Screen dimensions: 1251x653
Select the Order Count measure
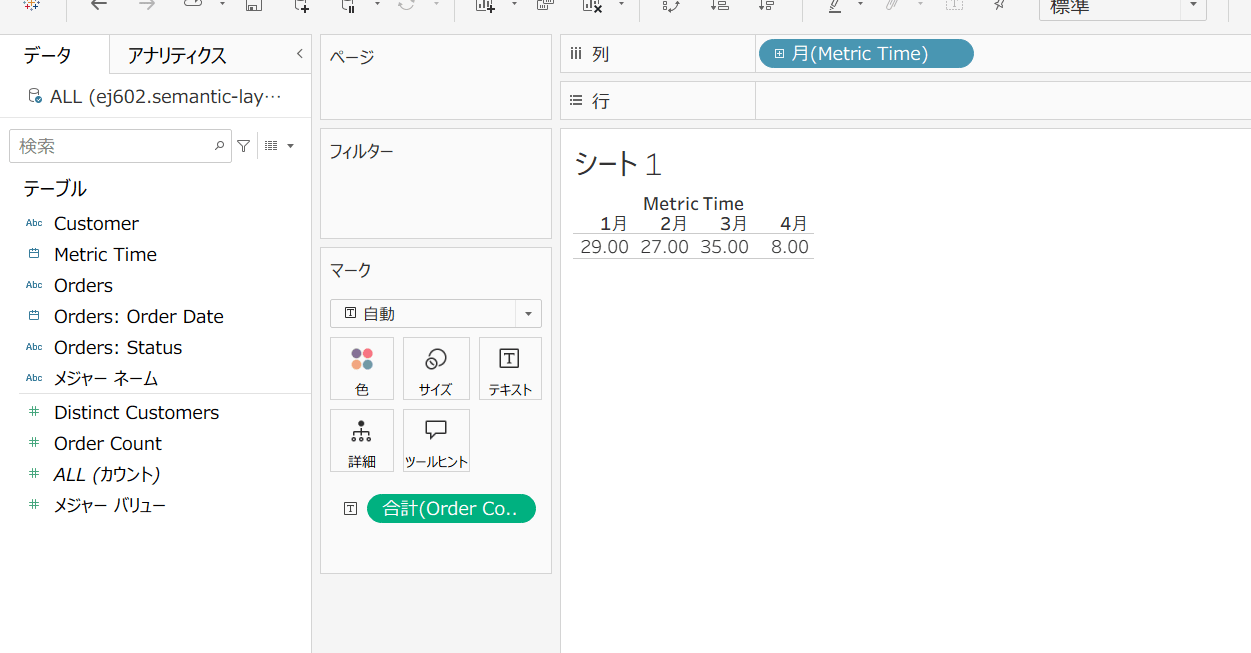click(108, 443)
